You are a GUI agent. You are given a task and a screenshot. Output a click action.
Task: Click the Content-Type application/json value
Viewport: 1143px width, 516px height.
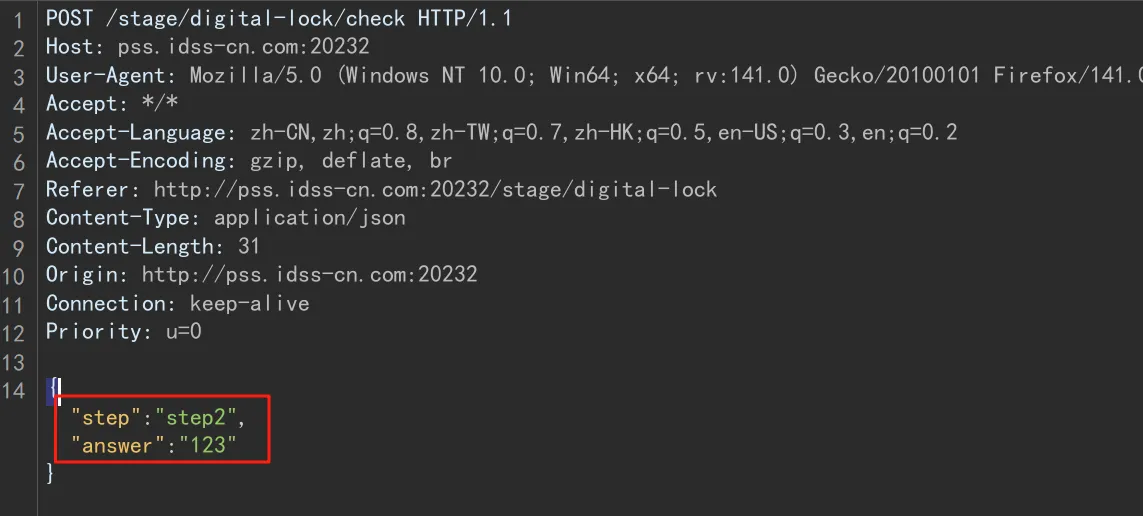click(309, 217)
